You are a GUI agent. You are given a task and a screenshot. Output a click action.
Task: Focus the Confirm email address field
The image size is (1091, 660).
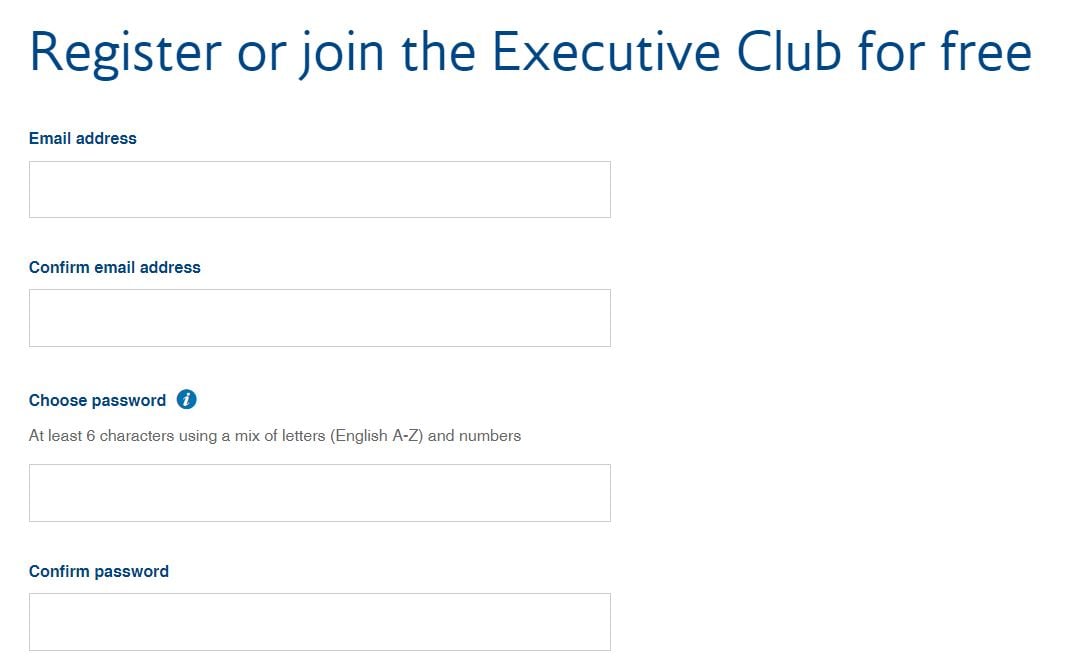[x=319, y=318]
